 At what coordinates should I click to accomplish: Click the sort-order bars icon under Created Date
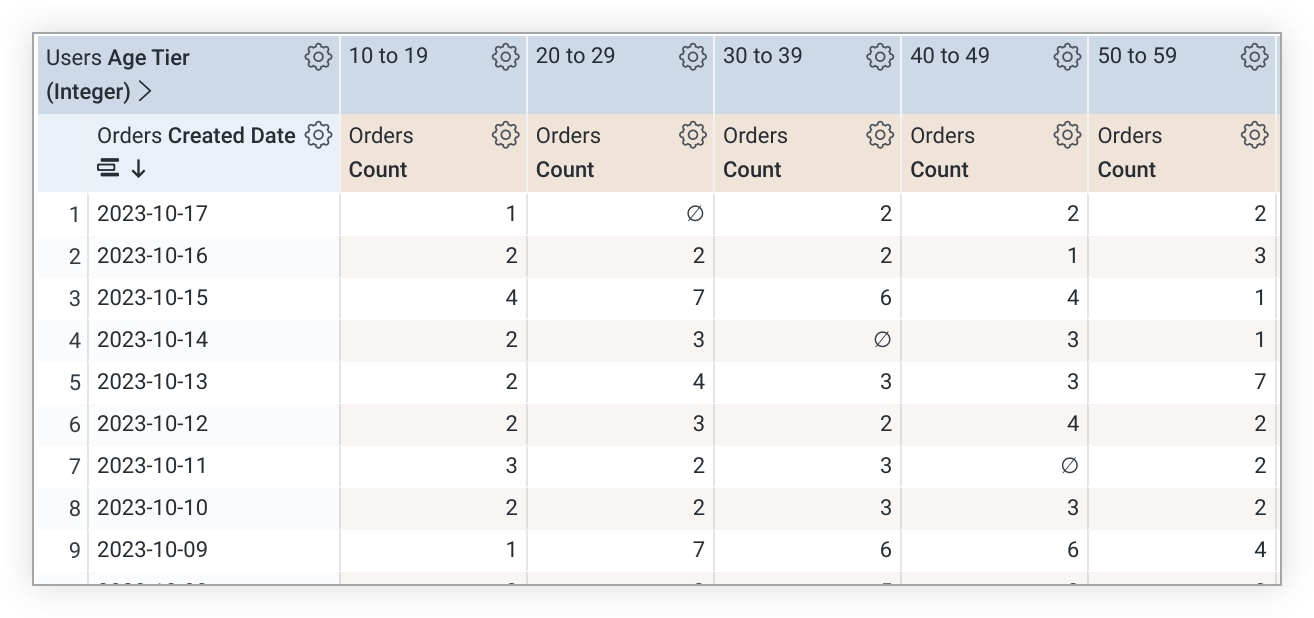point(108,168)
